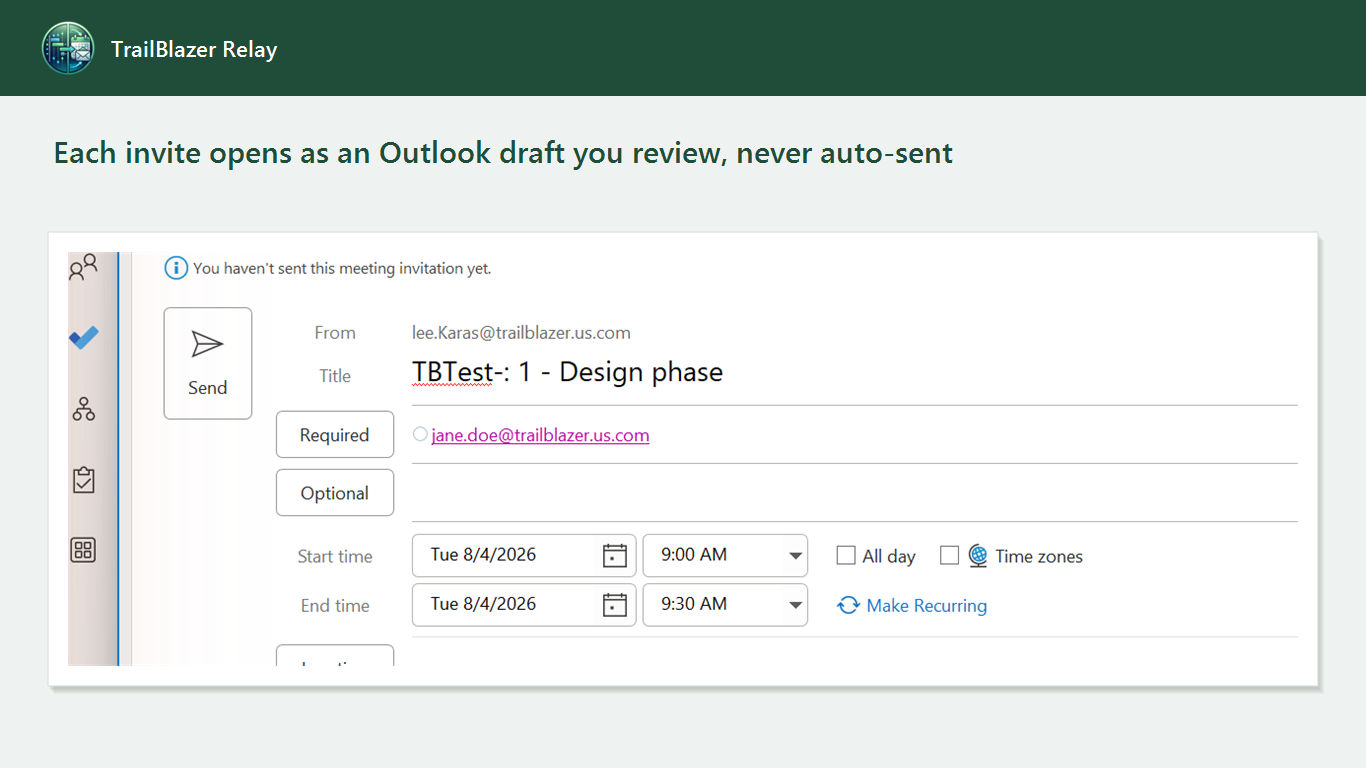Click the slide heading about Outlook draft review
Image resolution: width=1366 pixels, height=768 pixels.
coord(503,153)
